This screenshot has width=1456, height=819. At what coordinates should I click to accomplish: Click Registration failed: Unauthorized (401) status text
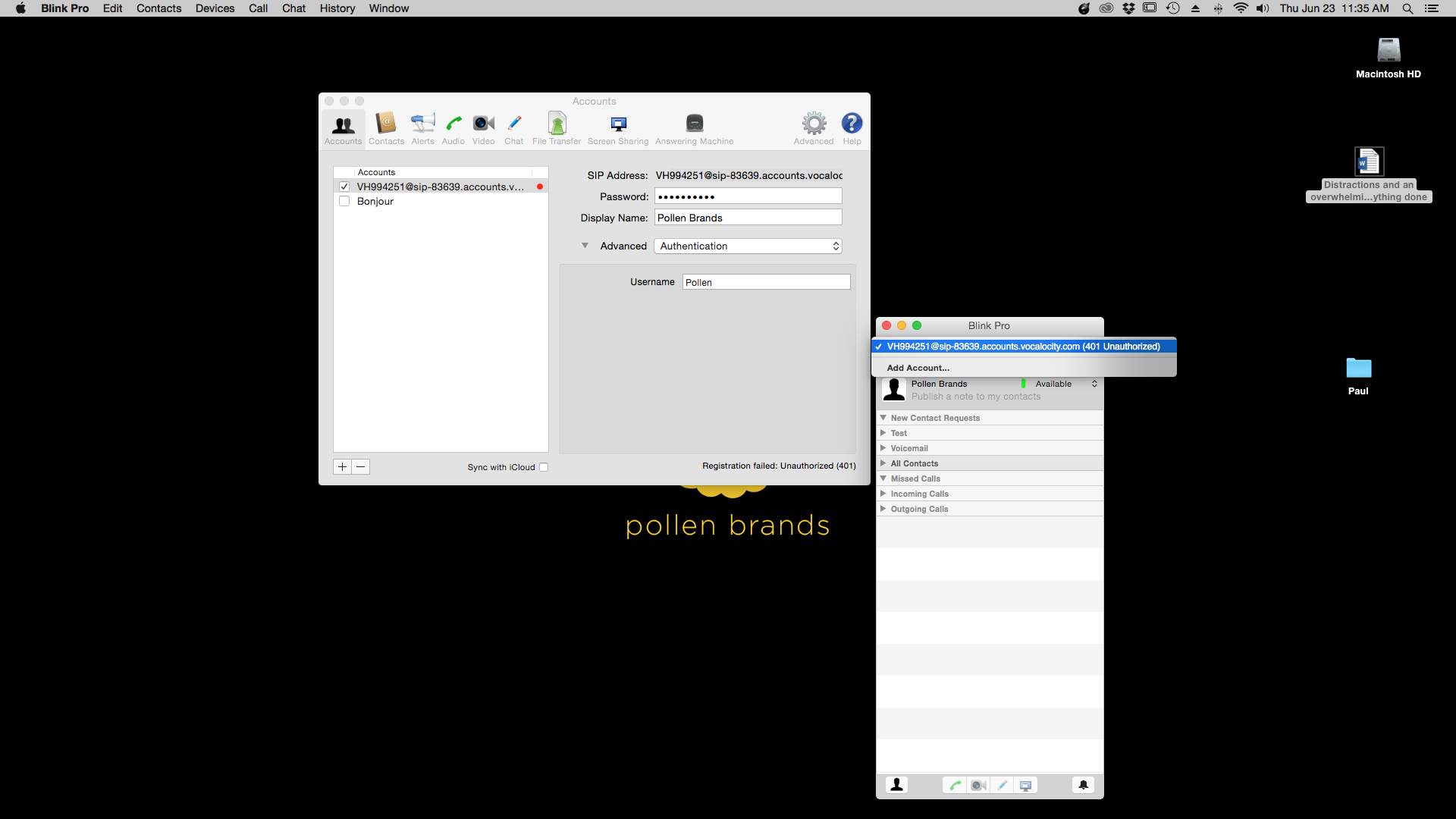(779, 466)
